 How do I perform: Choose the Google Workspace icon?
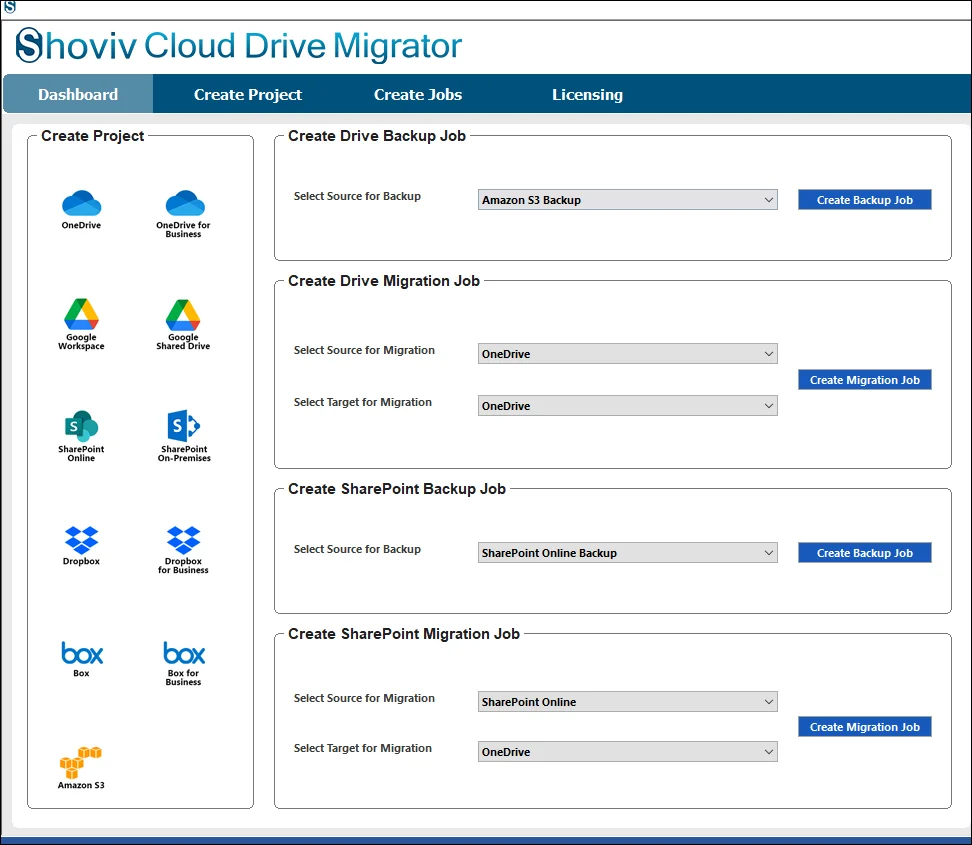click(81, 324)
